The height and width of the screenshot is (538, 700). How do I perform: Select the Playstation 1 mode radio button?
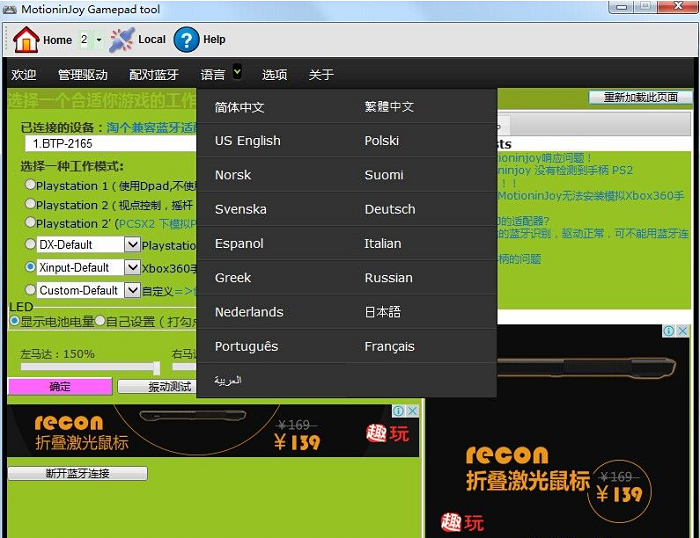point(30,184)
